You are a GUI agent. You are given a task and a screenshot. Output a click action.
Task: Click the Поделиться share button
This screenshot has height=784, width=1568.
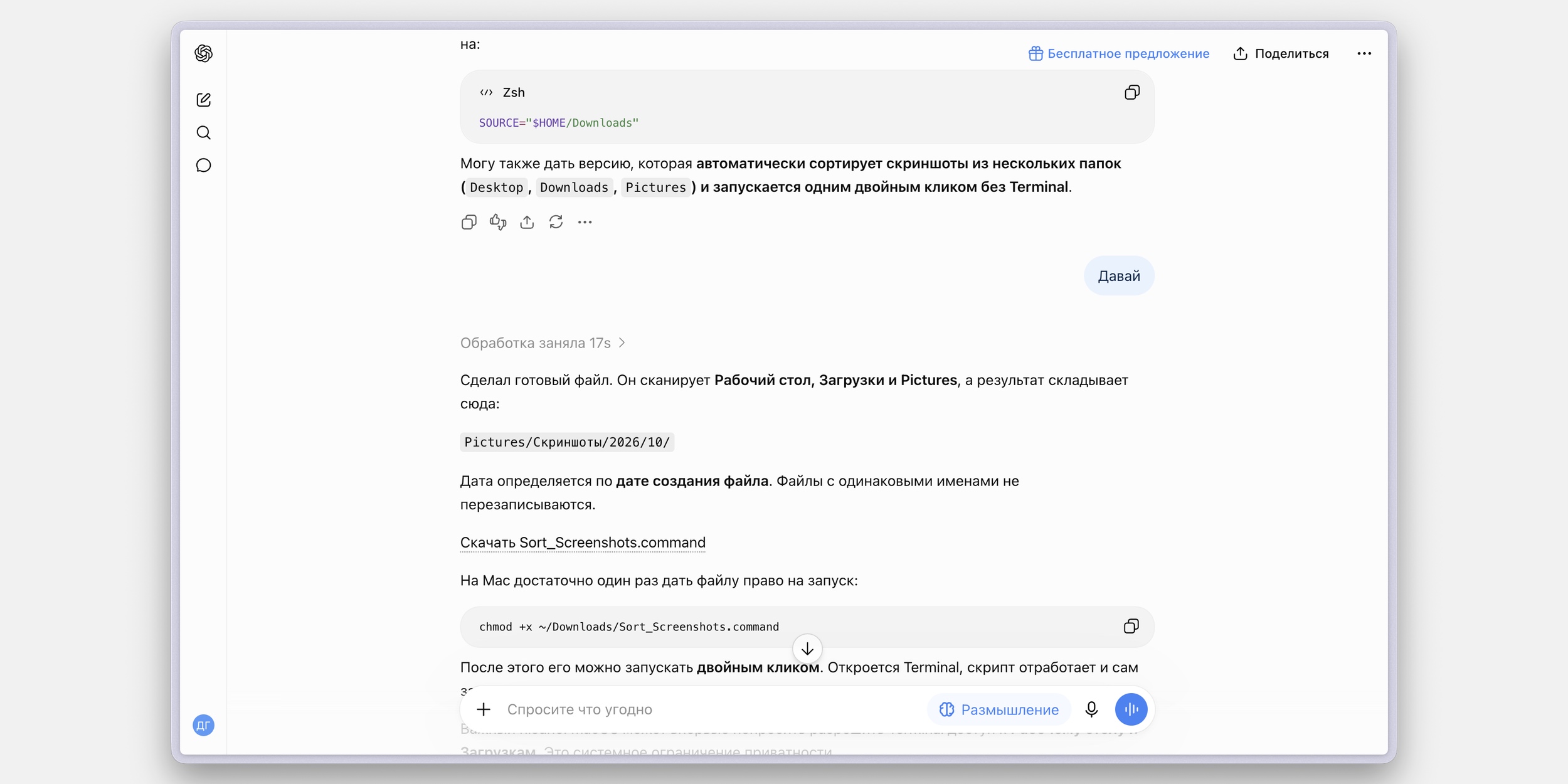[1281, 53]
